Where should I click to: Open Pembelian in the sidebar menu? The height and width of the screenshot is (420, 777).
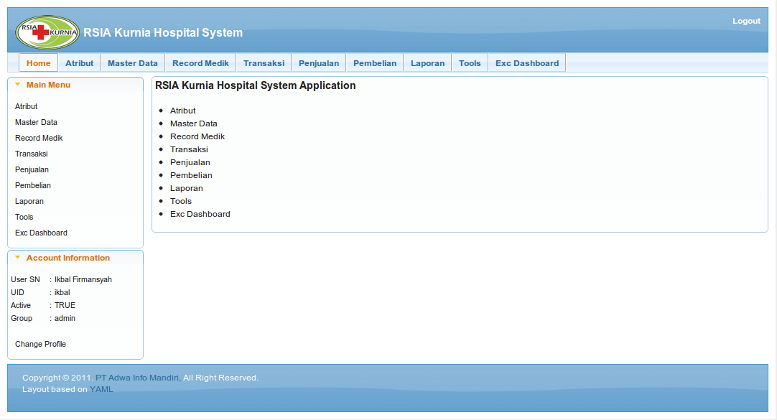point(33,185)
